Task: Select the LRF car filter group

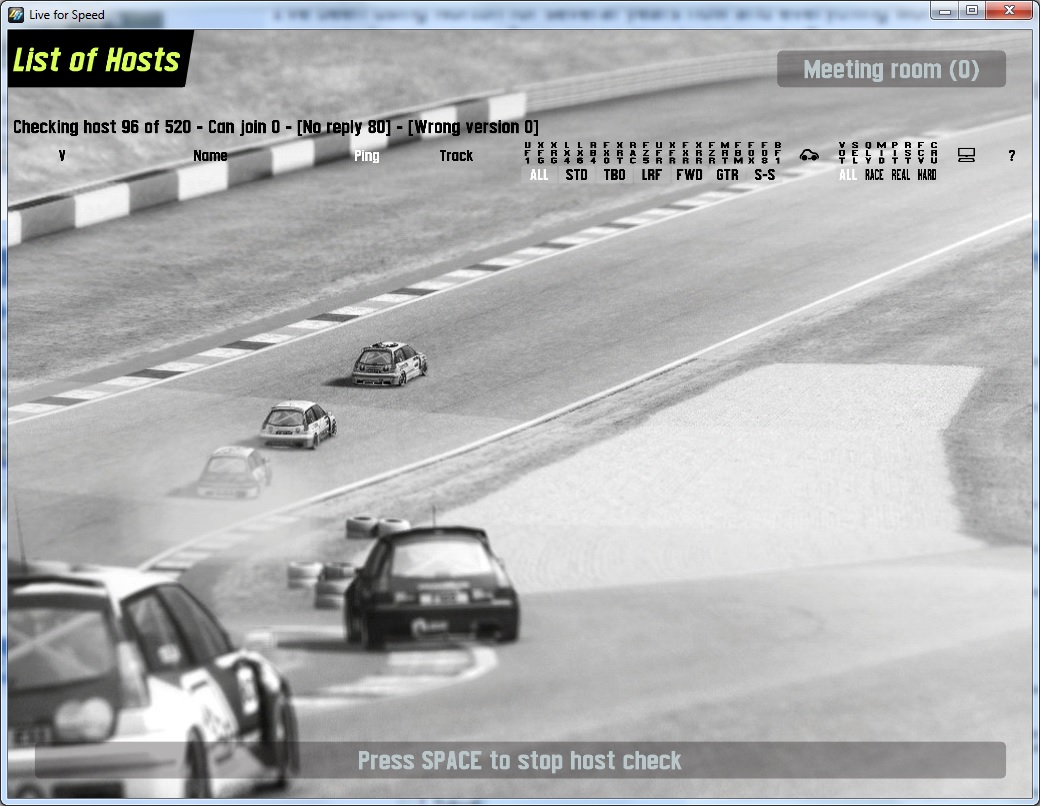Action: click(651, 174)
